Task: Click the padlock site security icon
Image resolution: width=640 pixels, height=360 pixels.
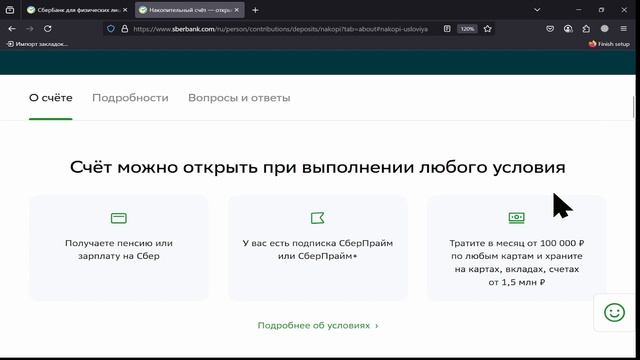Action: pyautogui.click(x=124, y=29)
